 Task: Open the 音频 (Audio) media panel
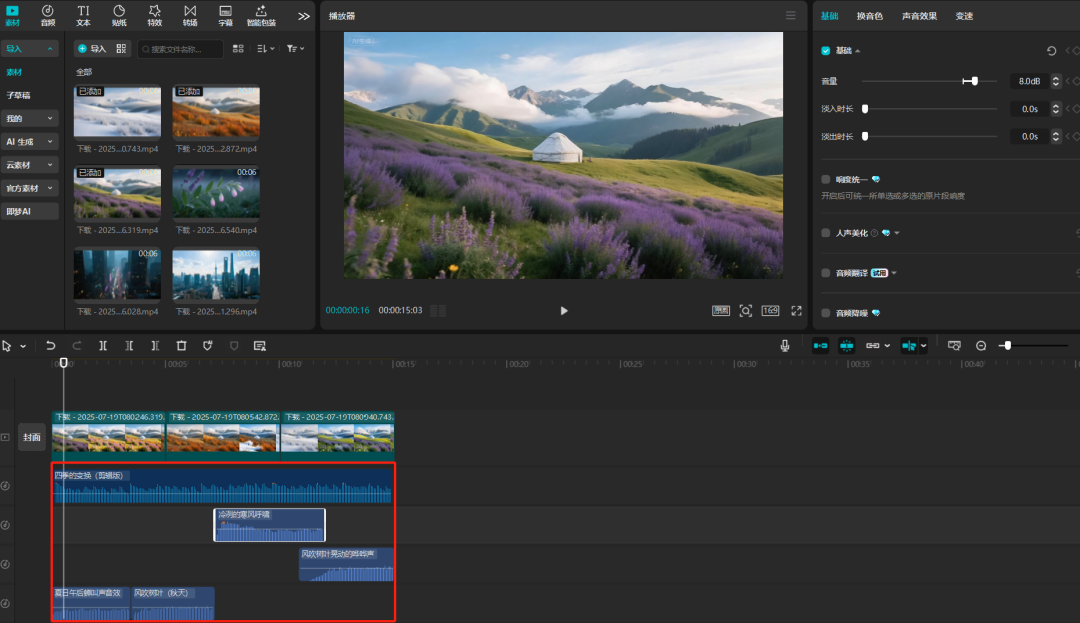(x=47, y=14)
